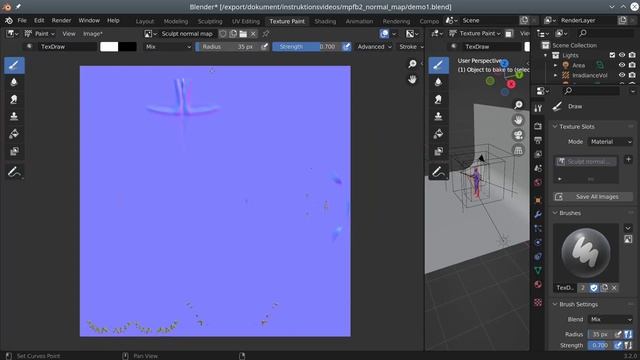Select the Smear tool in 3D viewport
Screen dimensions: 640x360
[438, 100]
